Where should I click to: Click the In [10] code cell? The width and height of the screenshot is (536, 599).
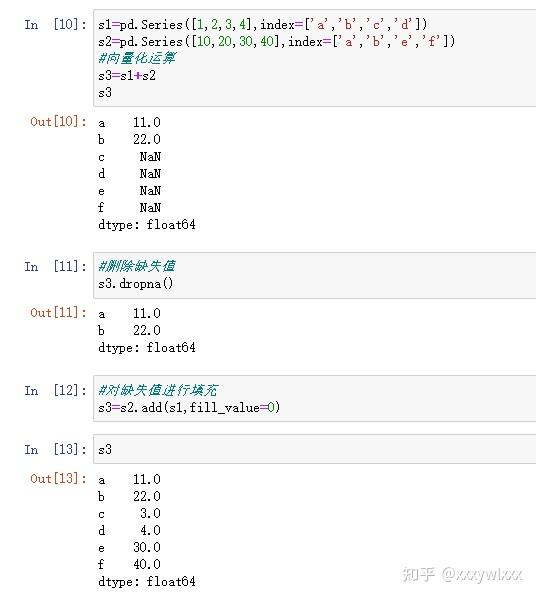pyautogui.click(x=314, y=58)
